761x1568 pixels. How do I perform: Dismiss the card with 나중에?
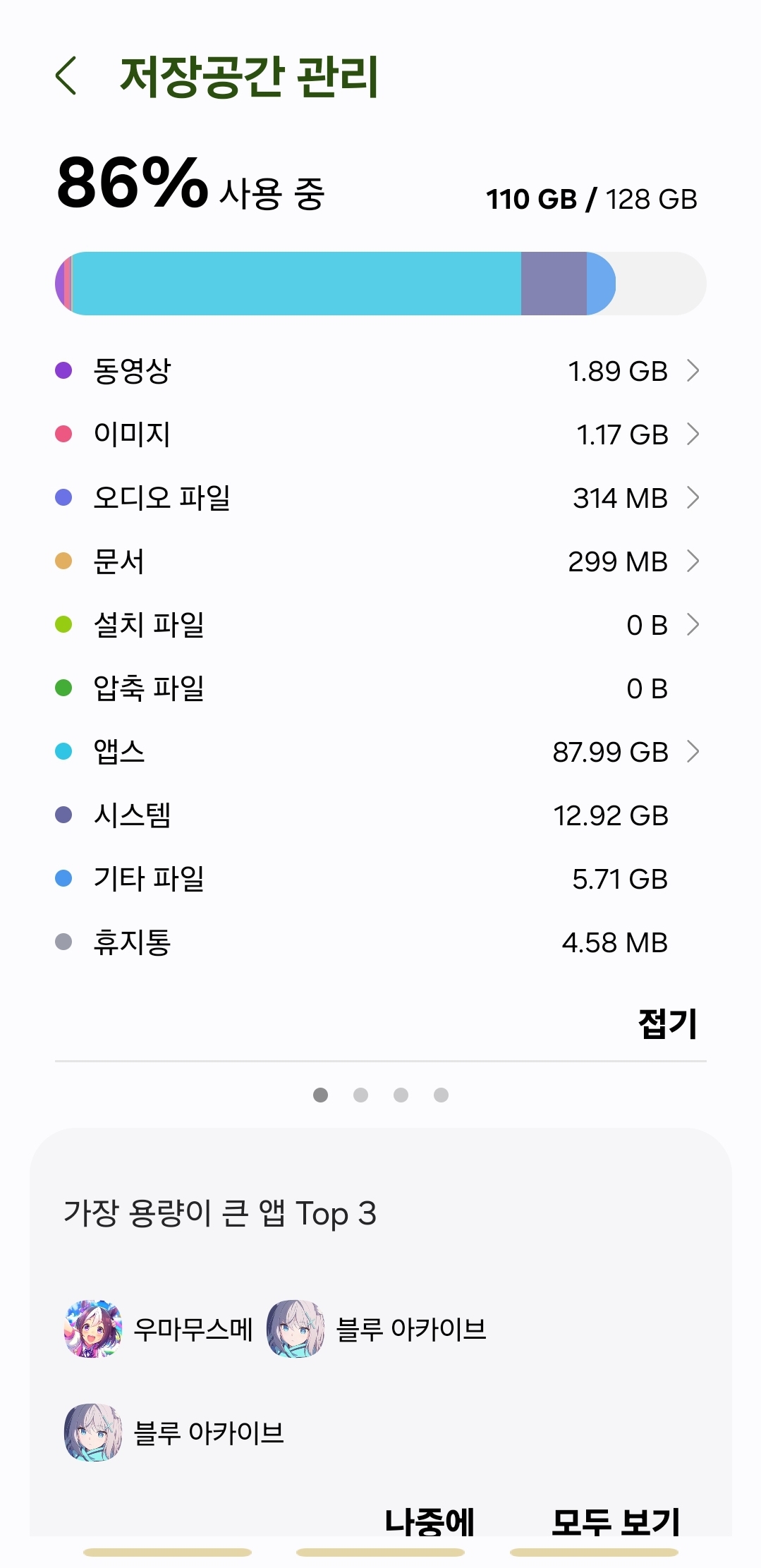(430, 1521)
